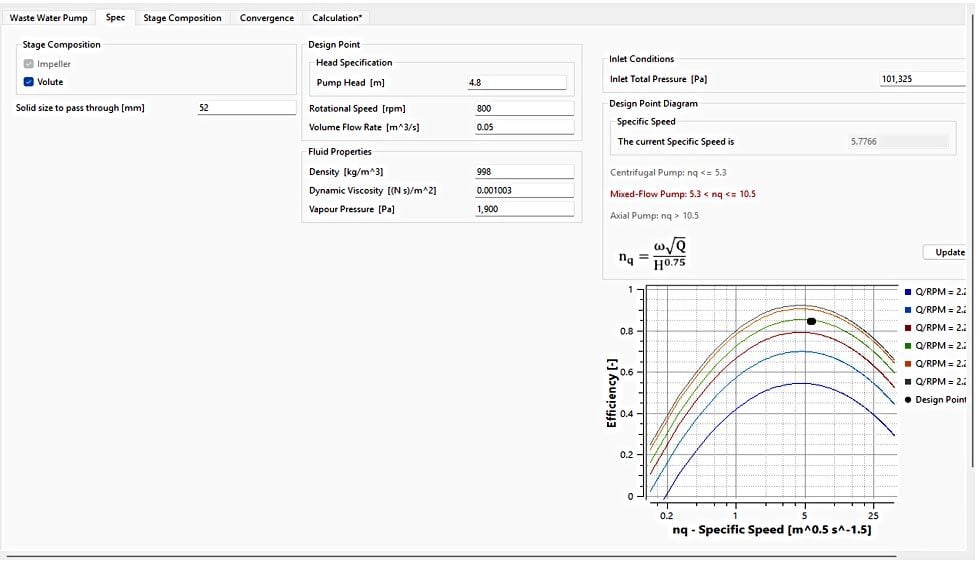Switch to the Waste Water Pump tab
This screenshot has height=563, width=979.
(x=49, y=17)
